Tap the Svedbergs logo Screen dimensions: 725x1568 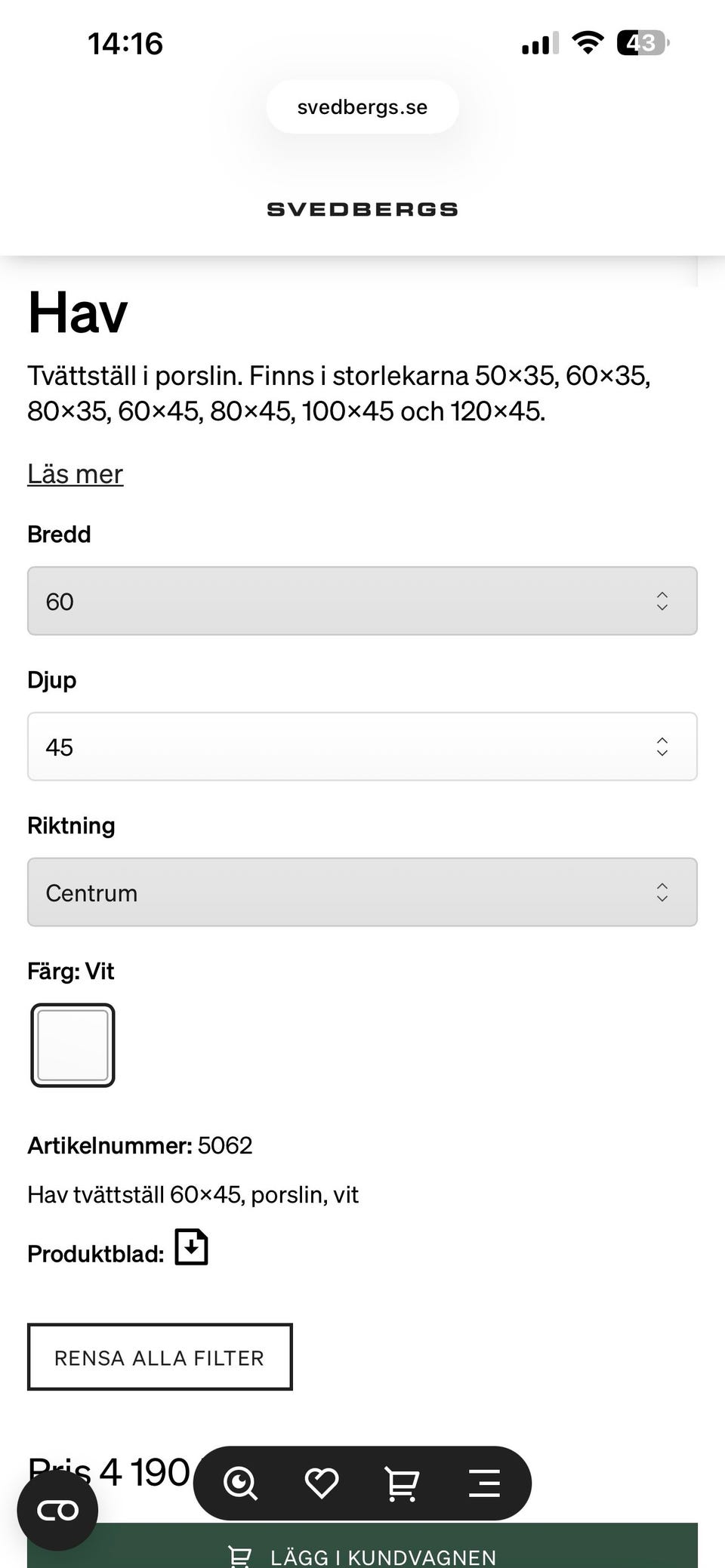[362, 209]
